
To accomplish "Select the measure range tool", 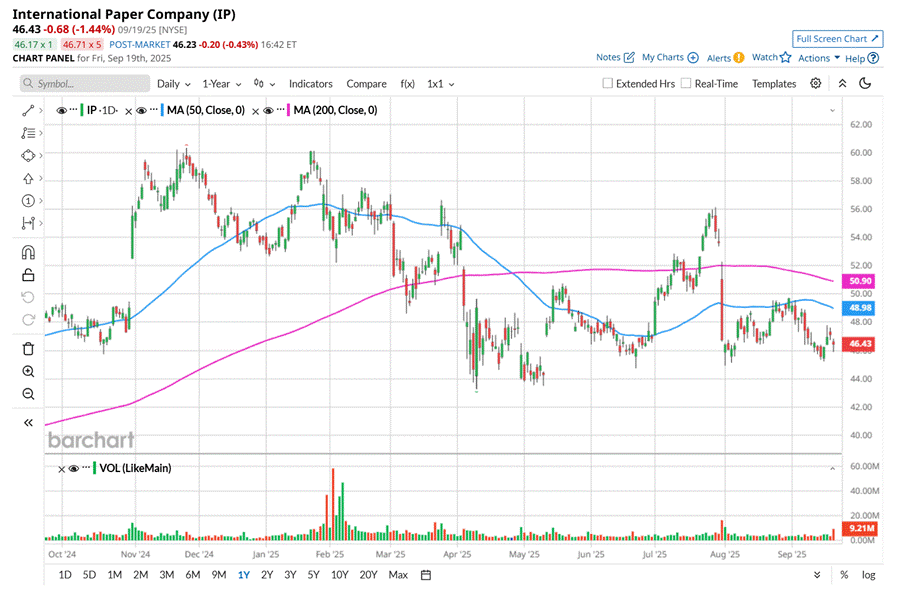I will point(28,223).
